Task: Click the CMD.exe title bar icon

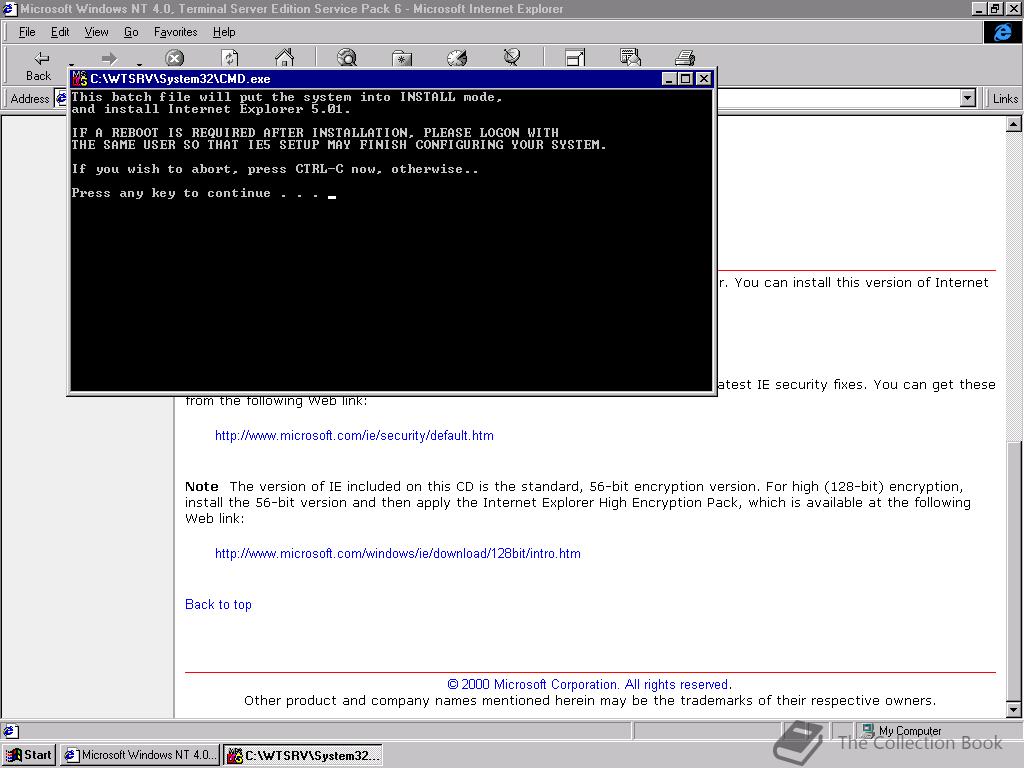Action: [80, 78]
